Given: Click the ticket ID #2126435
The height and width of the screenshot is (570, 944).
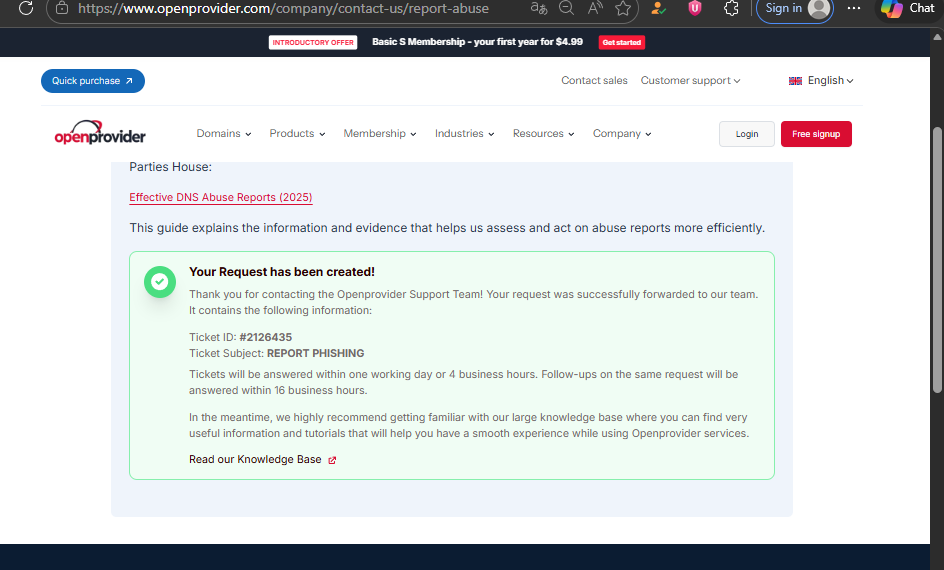Looking at the screenshot, I should (x=266, y=337).
